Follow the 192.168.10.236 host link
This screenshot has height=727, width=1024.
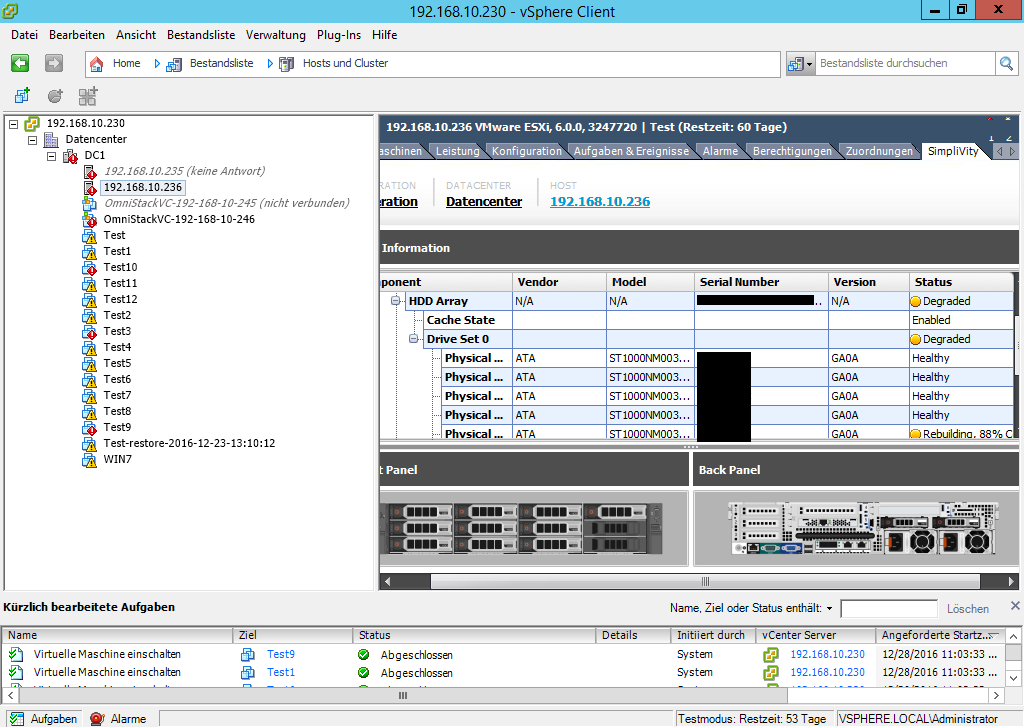600,202
